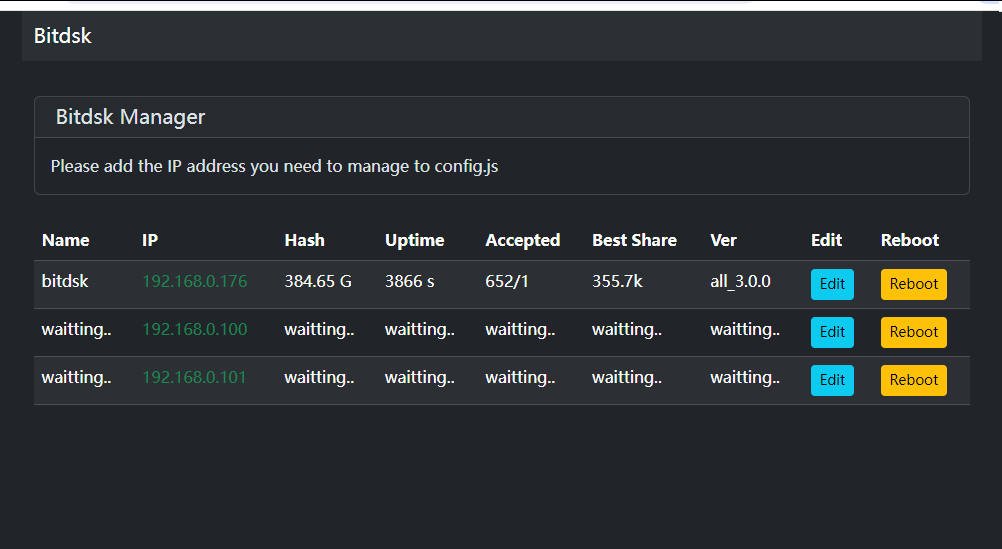
Task: Click the hash value 384.65 G
Action: point(318,281)
